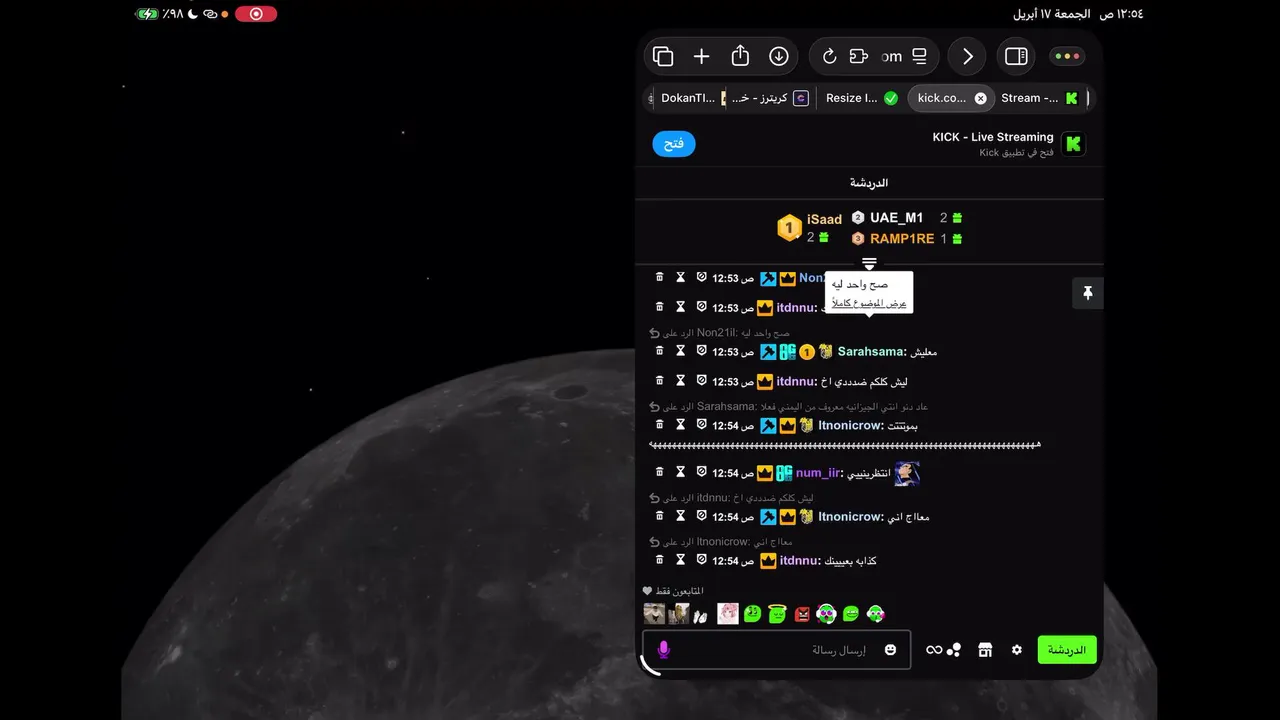
Task: Timeout num_iir with hourglass icon
Action: point(680,472)
